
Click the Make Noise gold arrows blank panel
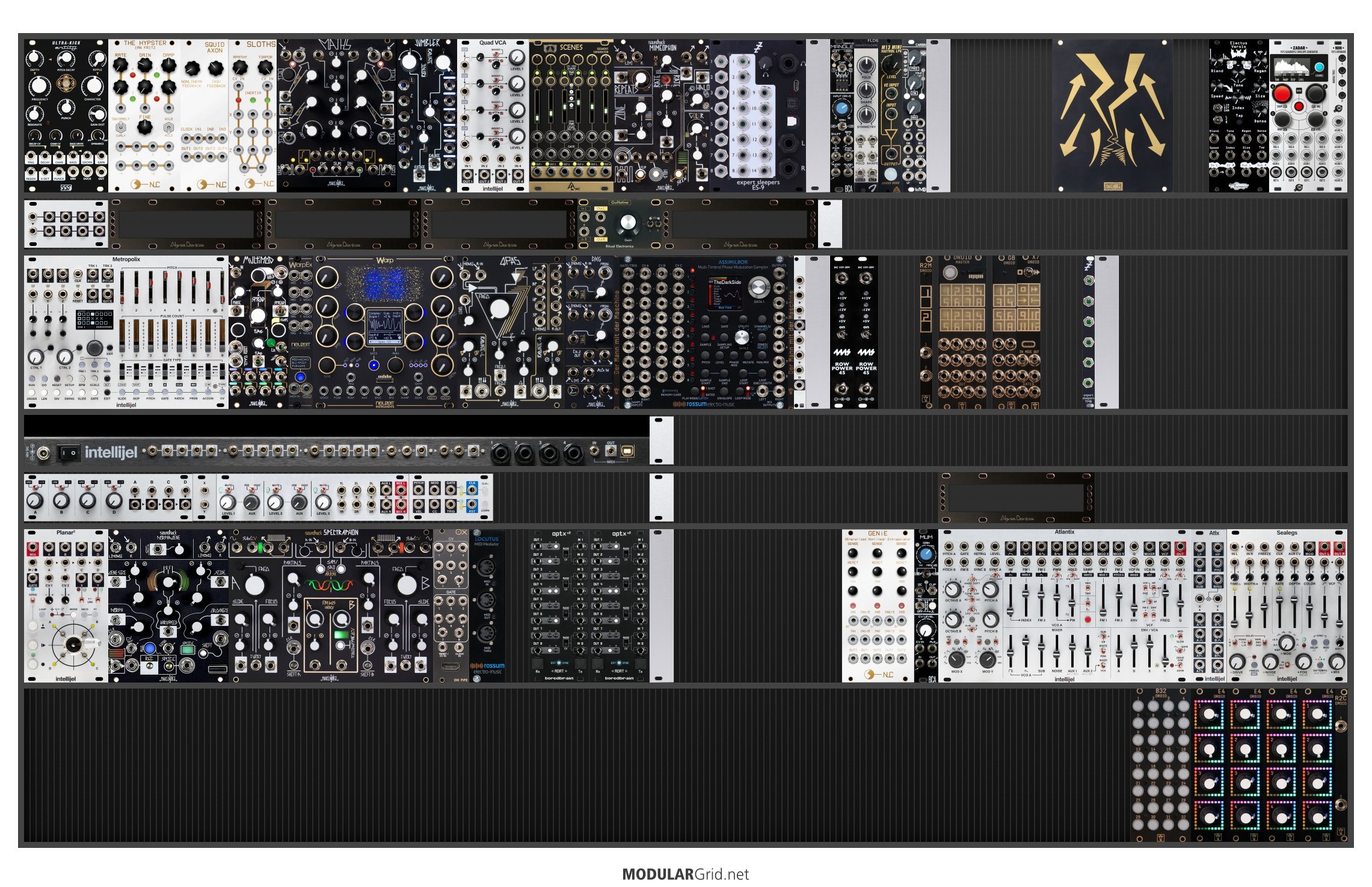[x=1113, y=115]
